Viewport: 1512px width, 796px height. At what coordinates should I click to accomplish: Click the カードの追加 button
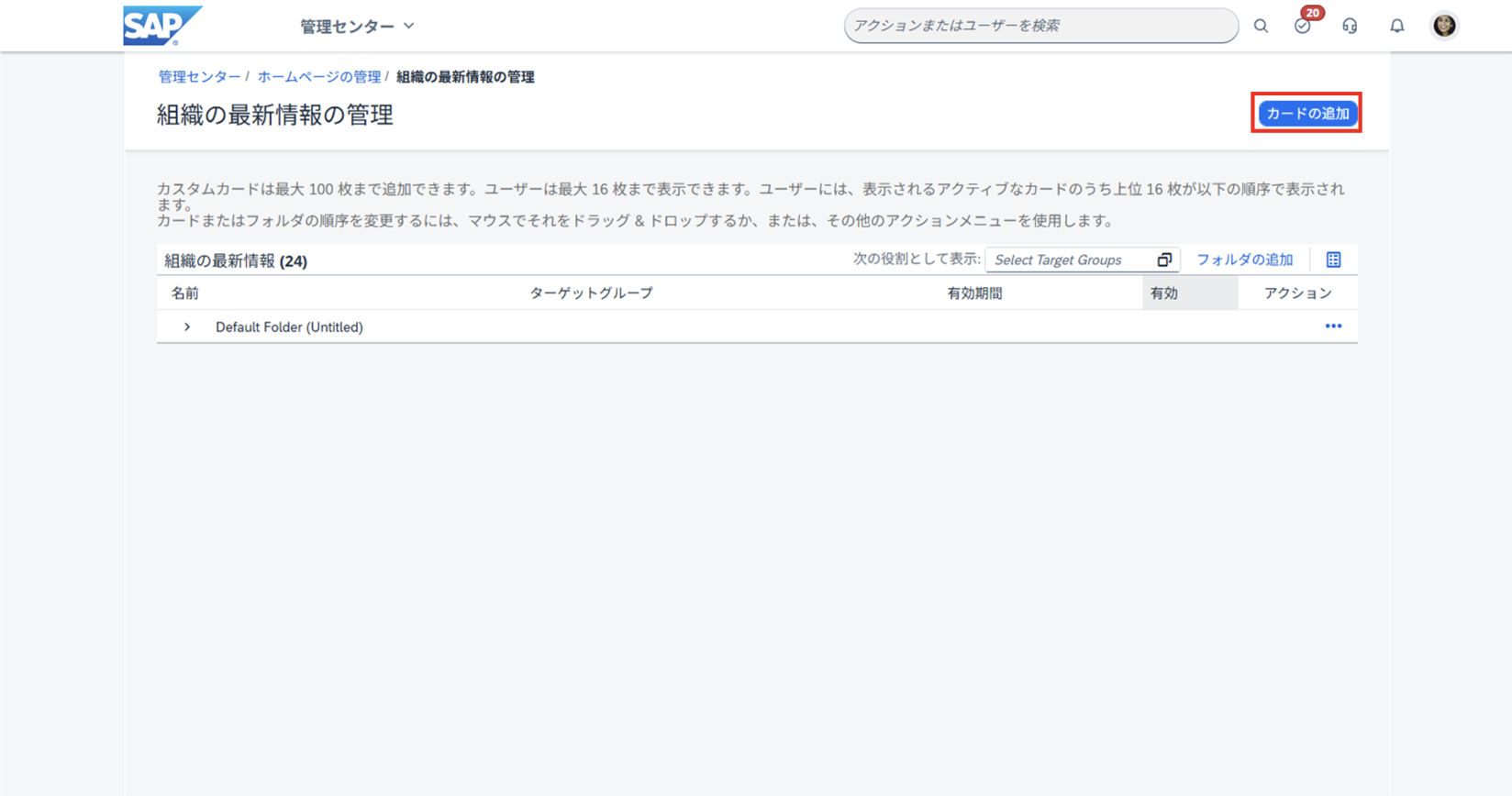[1306, 114]
